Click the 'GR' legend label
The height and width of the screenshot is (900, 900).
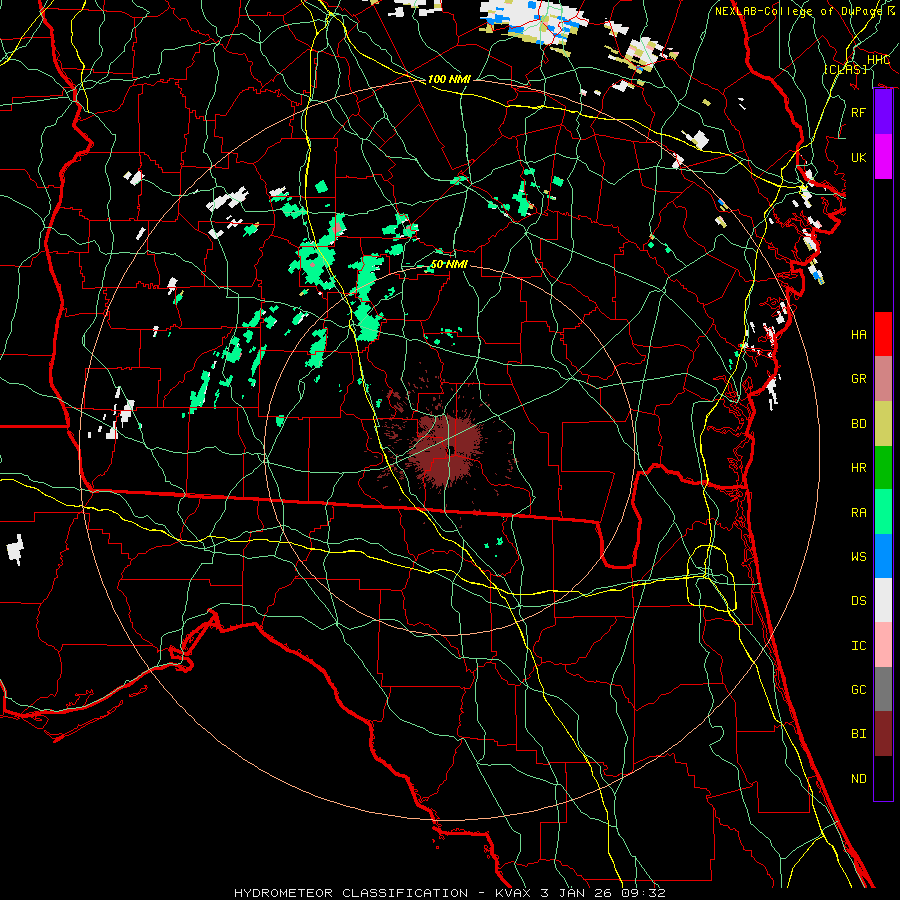pyautogui.click(x=858, y=379)
